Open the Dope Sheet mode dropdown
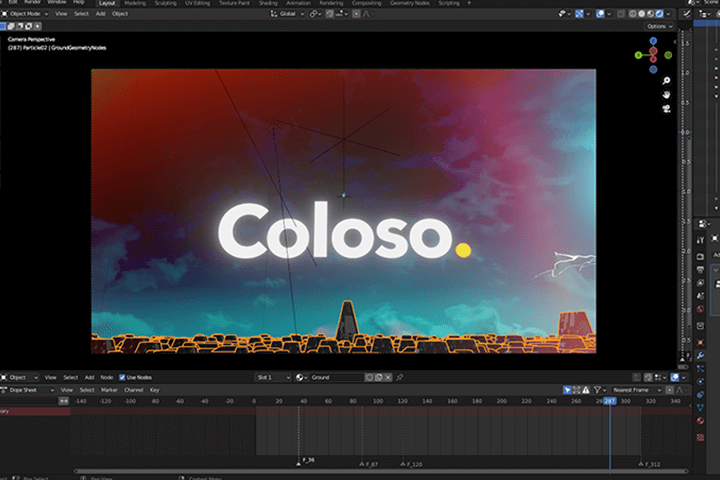 [28, 390]
